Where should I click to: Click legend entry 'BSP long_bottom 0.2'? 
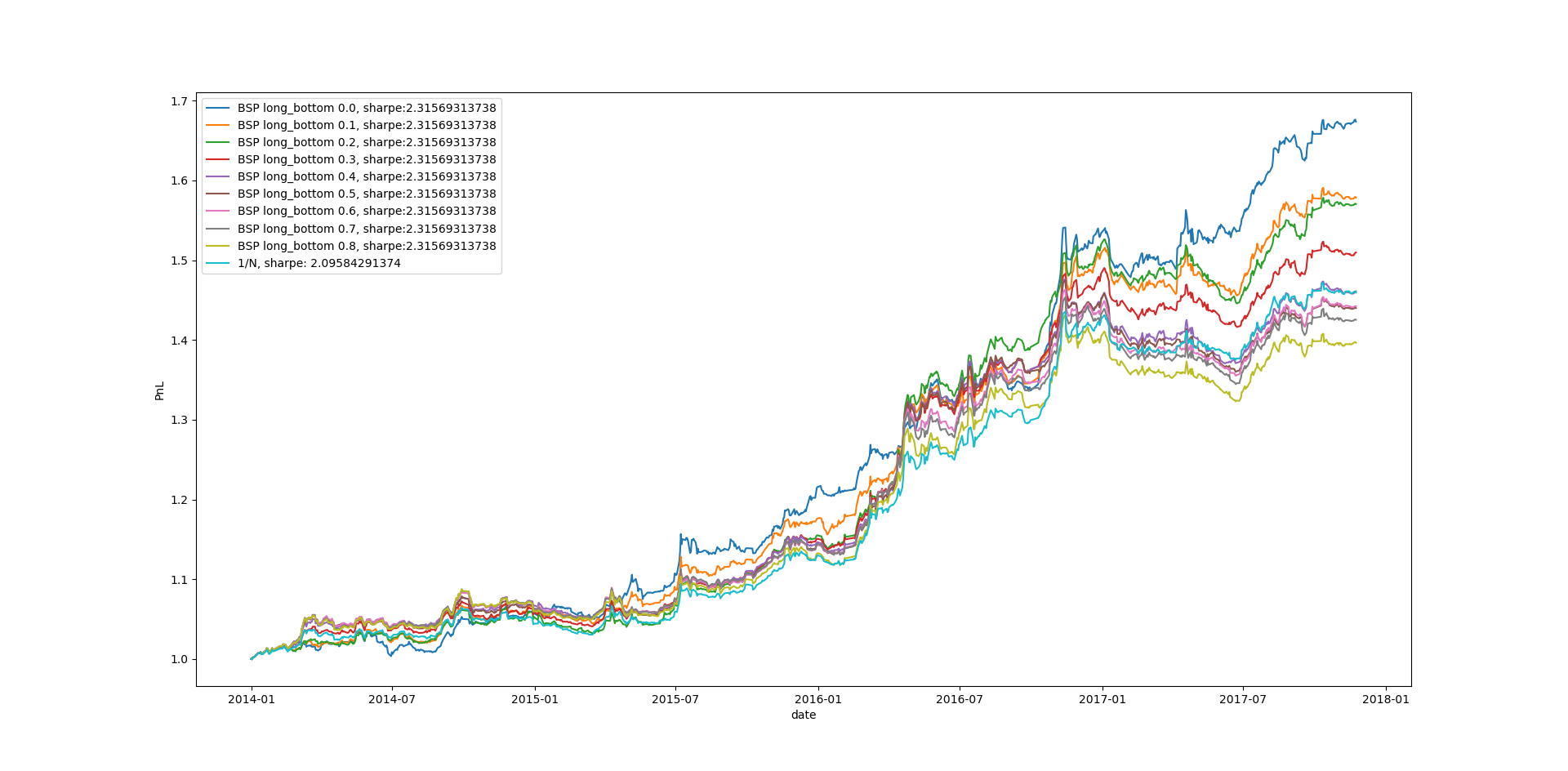click(350, 142)
